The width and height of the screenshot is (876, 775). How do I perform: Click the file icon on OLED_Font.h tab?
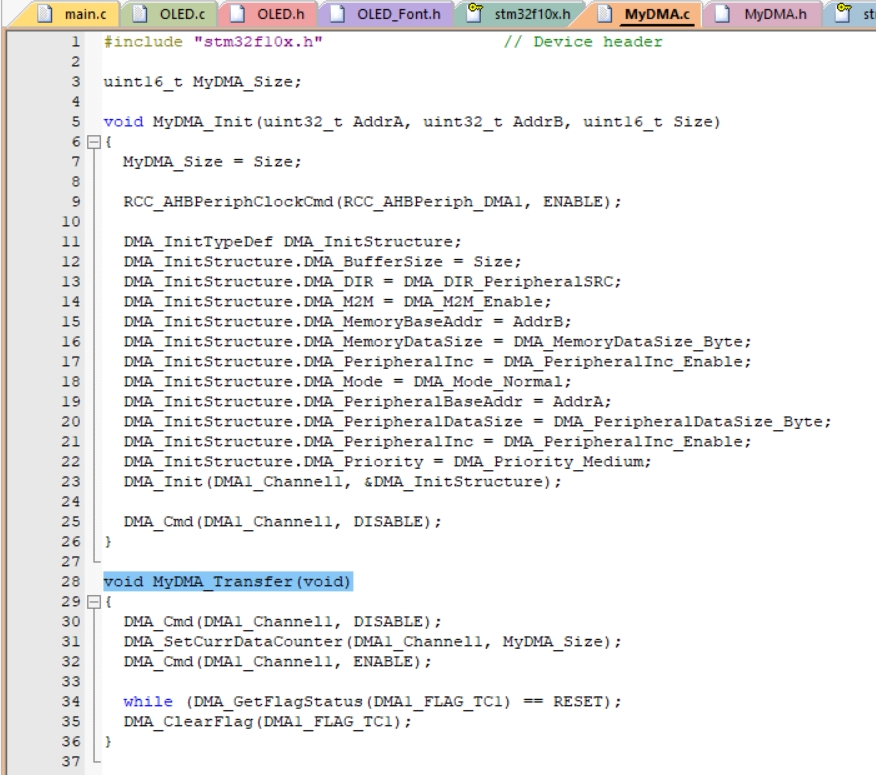(337, 13)
